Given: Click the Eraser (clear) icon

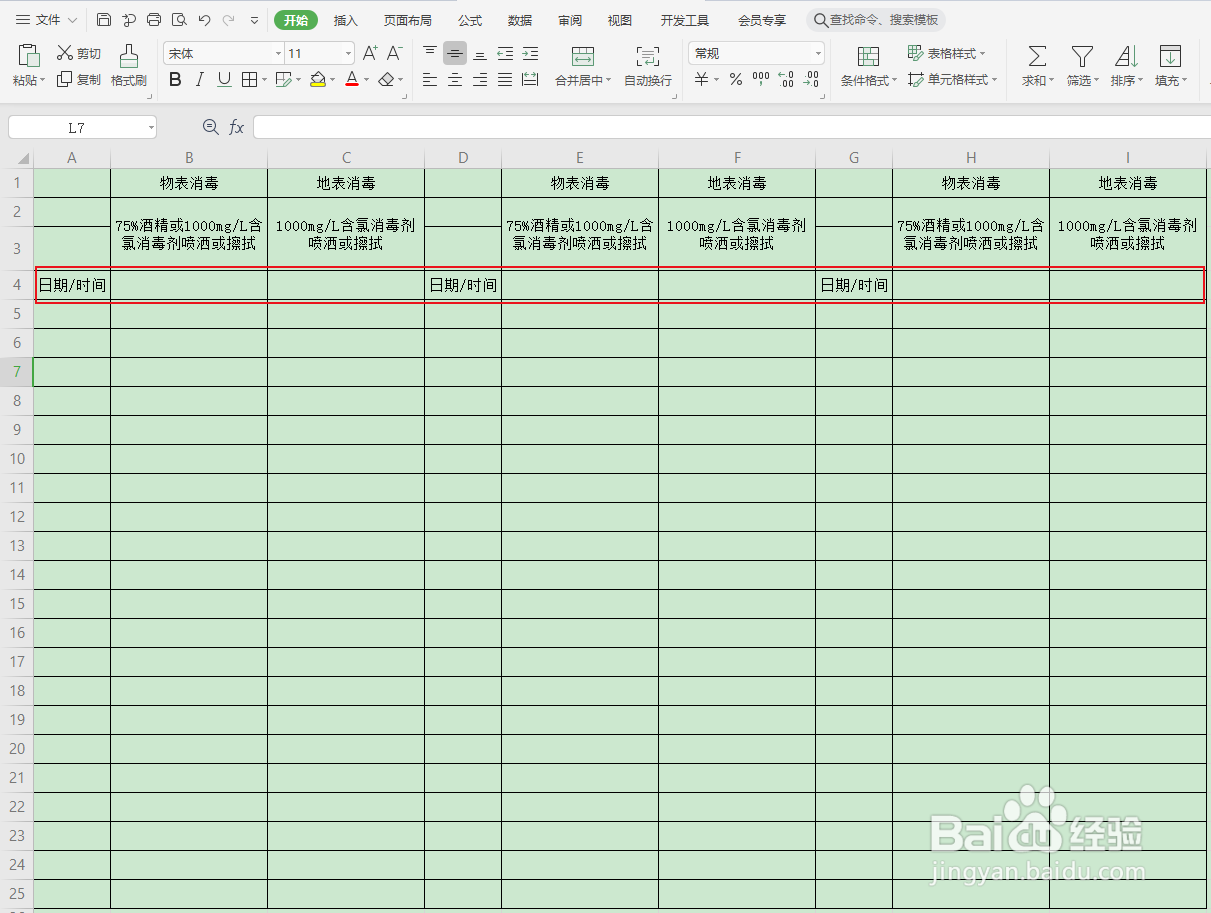Looking at the screenshot, I should click(386, 80).
